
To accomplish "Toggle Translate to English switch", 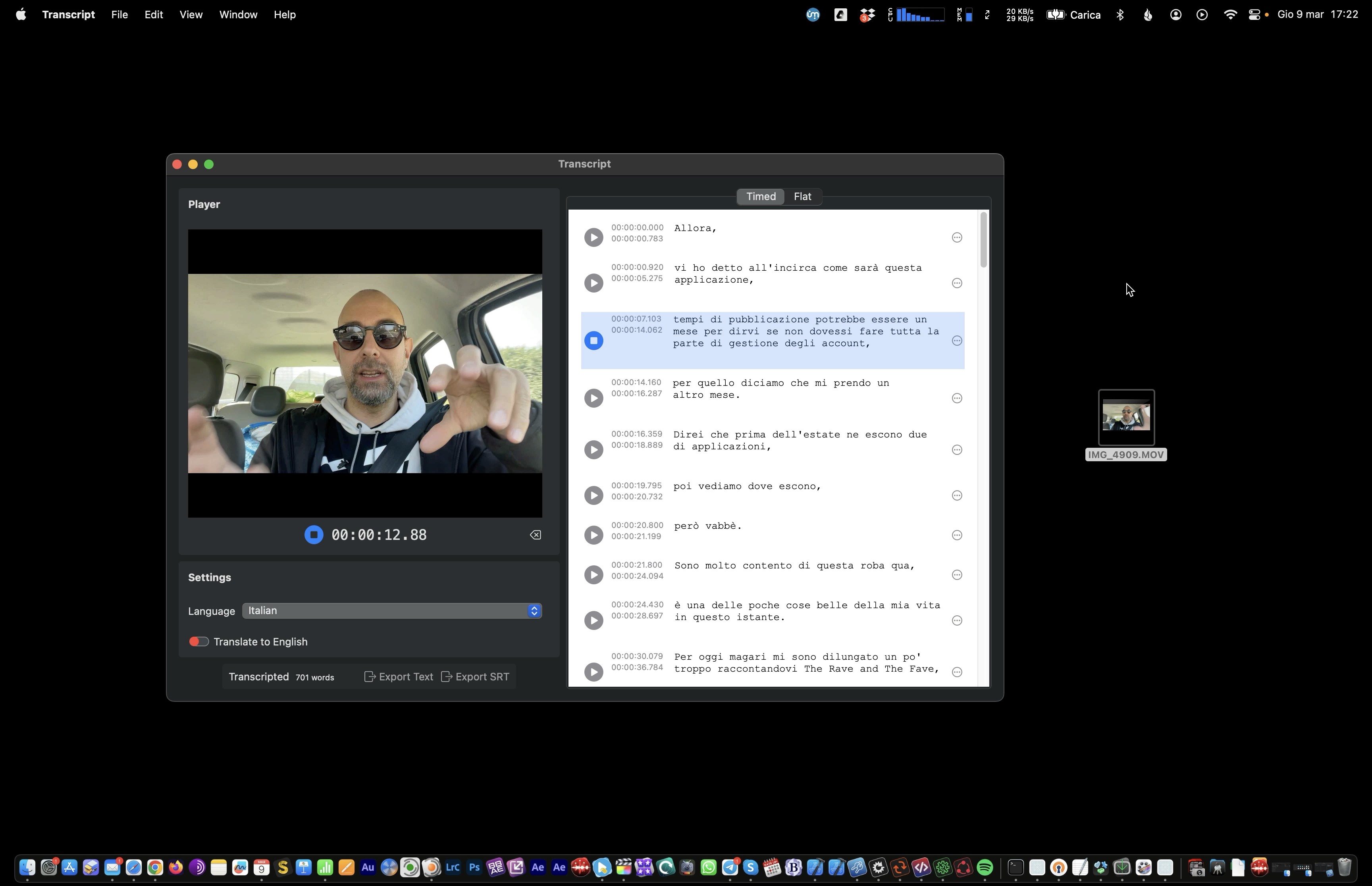I will click(x=198, y=641).
